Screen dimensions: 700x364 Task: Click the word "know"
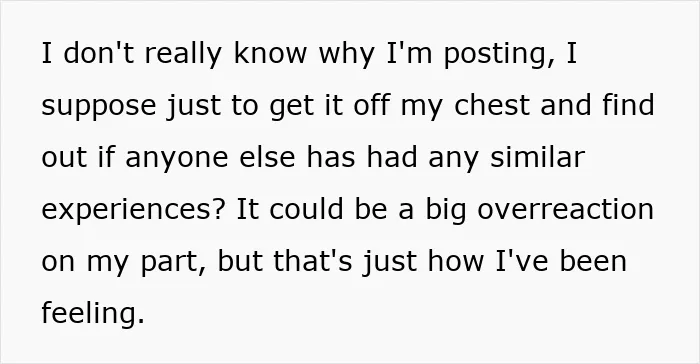[270, 53]
